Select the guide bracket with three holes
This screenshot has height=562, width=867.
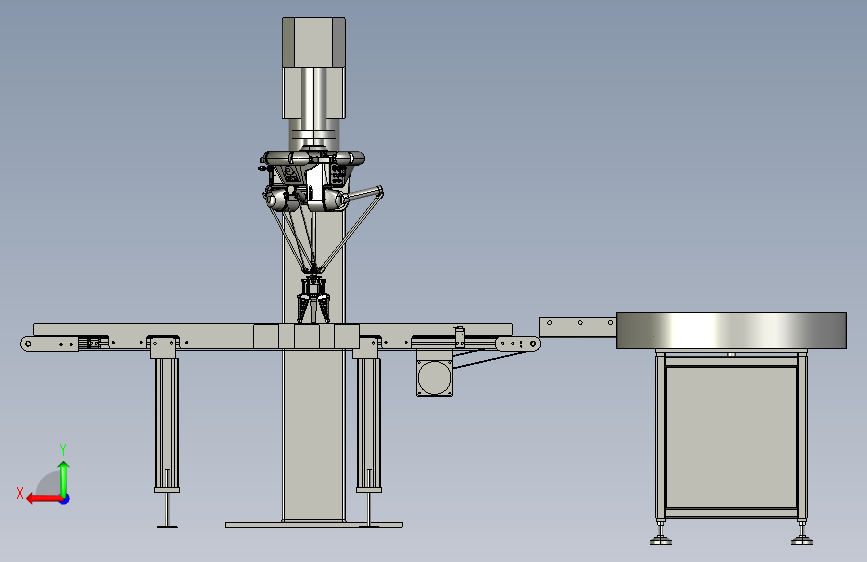[578, 326]
